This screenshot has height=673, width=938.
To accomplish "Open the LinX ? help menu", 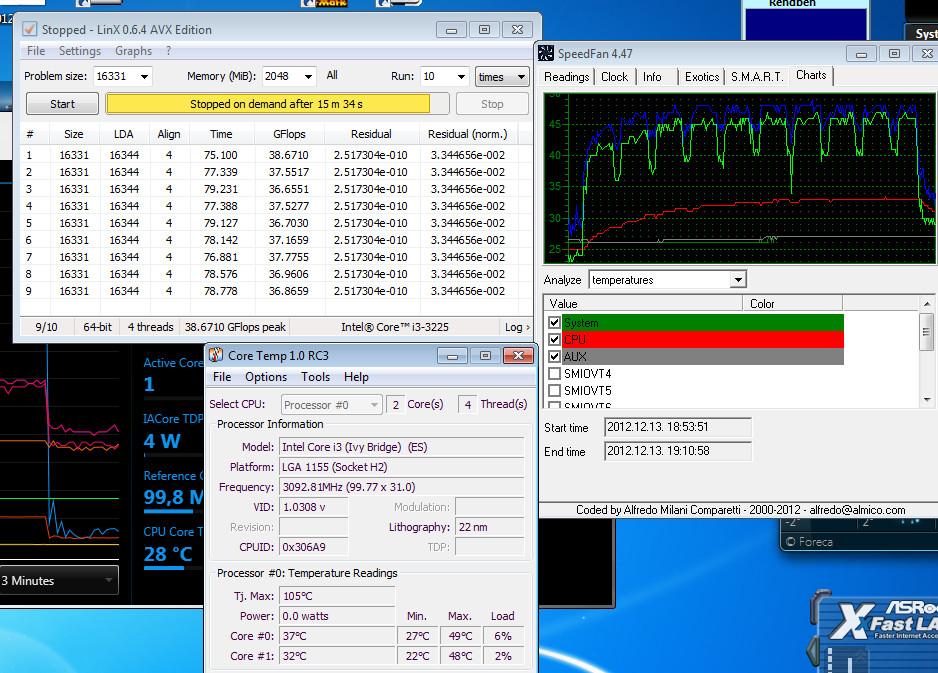I will coord(169,51).
